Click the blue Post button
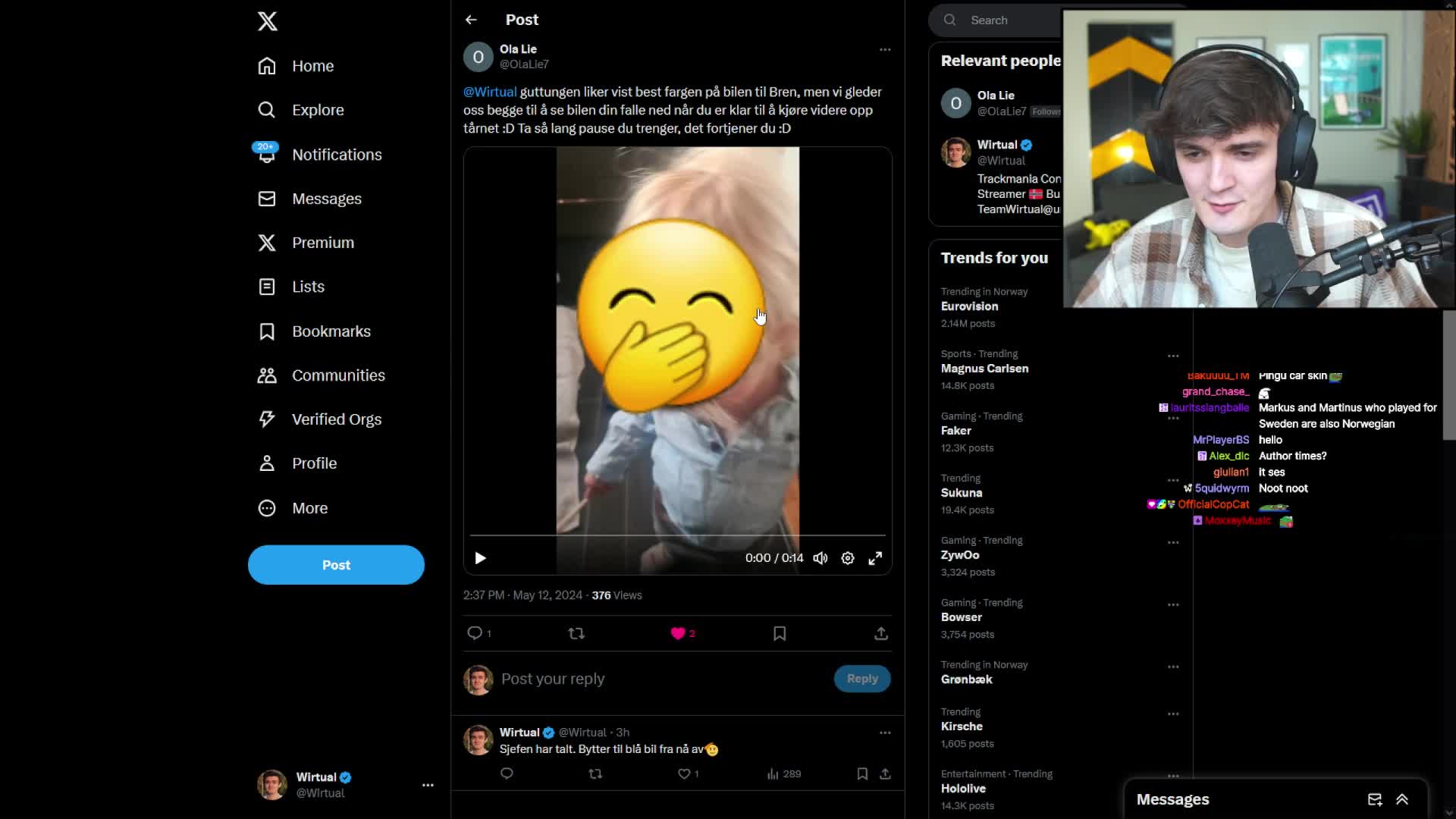Image resolution: width=1456 pixels, height=819 pixels. click(336, 565)
